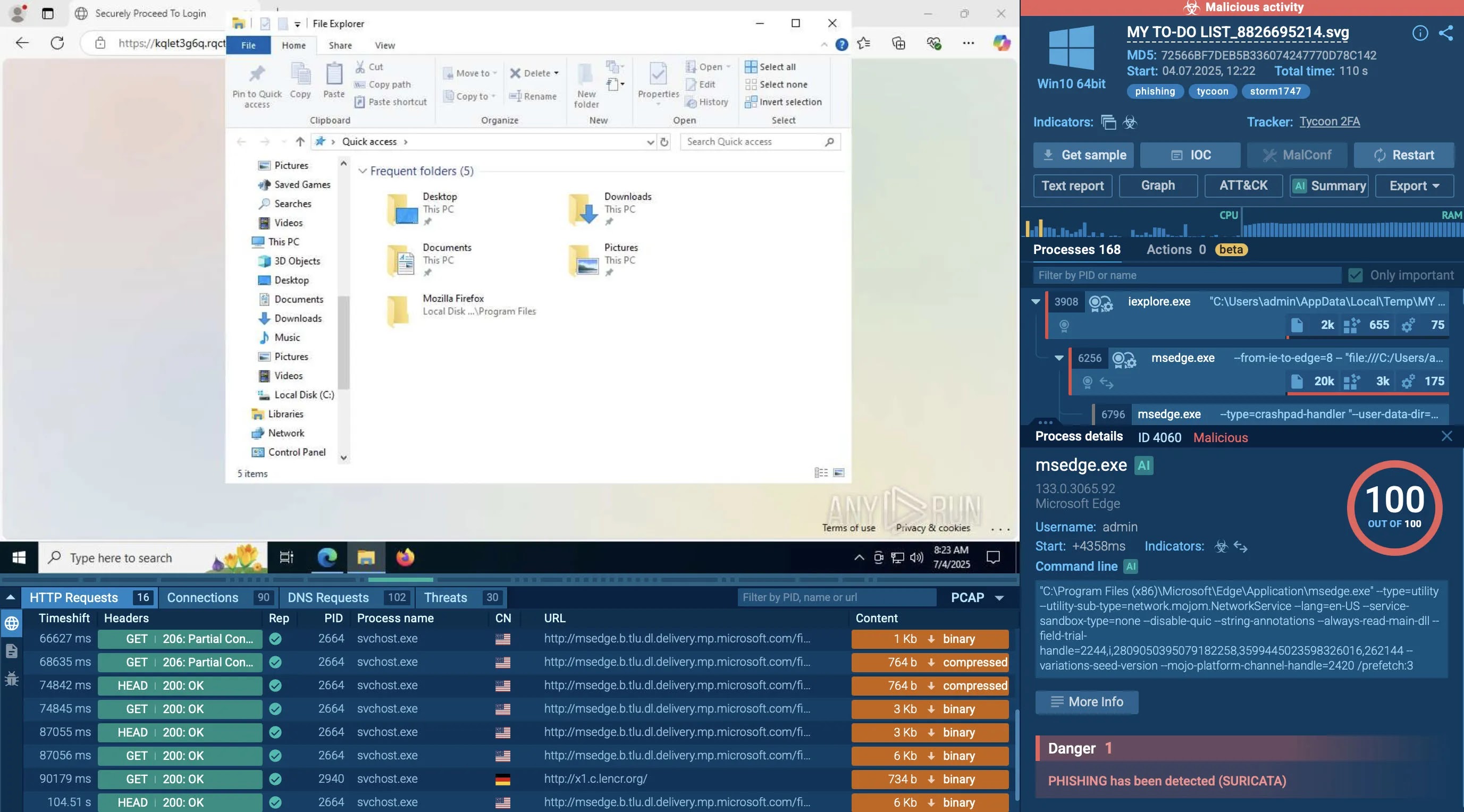Switch to large icons view toggle
The height and width of the screenshot is (812, 1464).
[839, 473]
